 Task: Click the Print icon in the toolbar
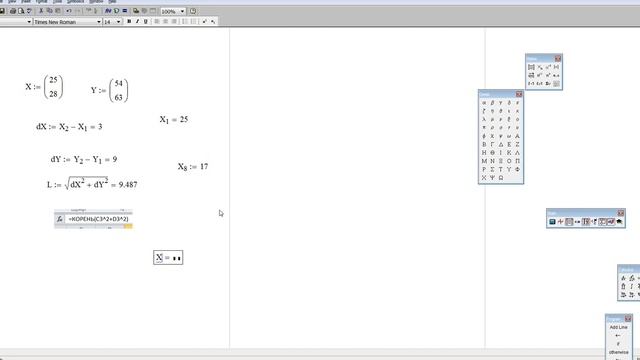13,11
